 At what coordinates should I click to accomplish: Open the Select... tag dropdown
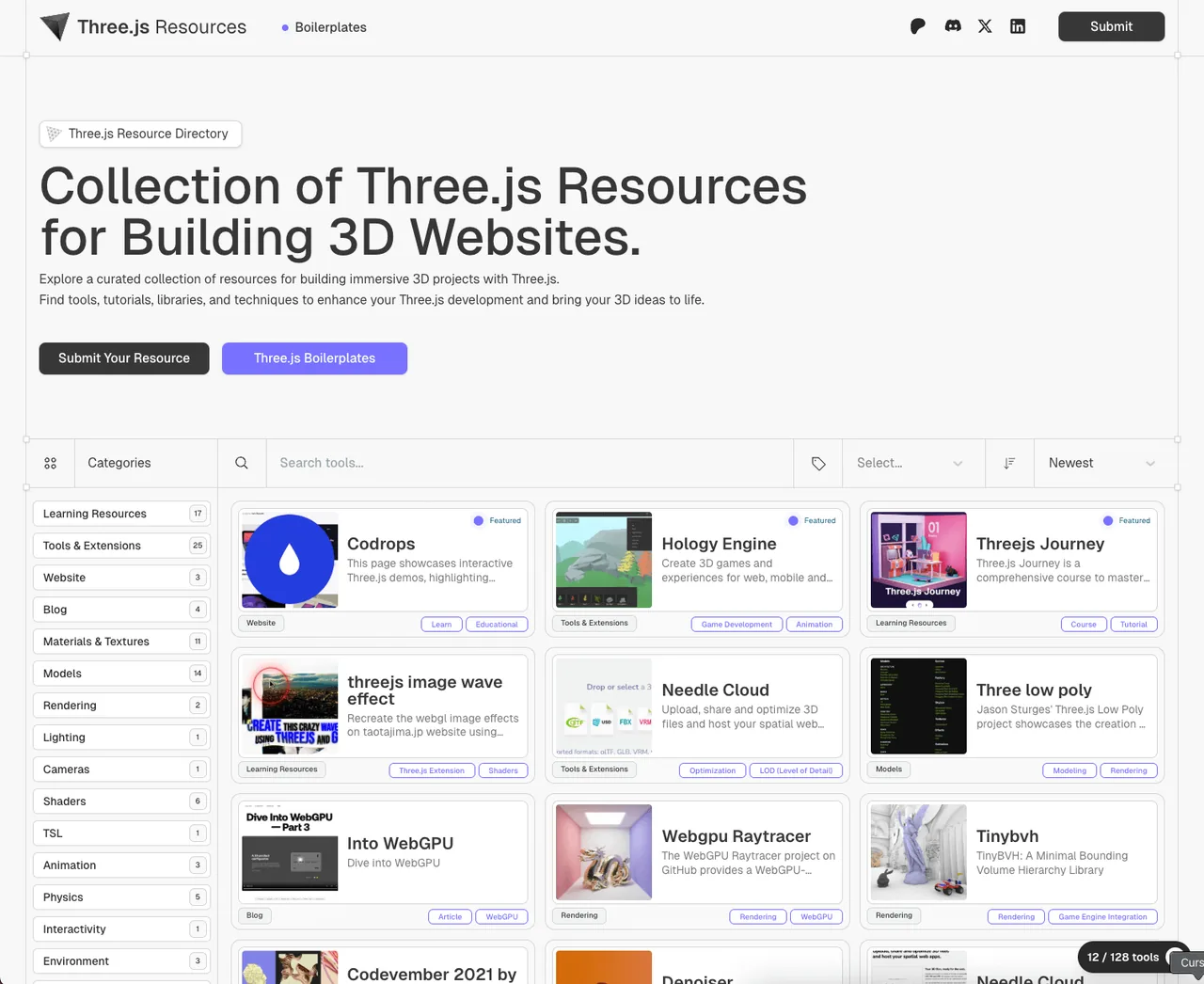pos(913,463)
